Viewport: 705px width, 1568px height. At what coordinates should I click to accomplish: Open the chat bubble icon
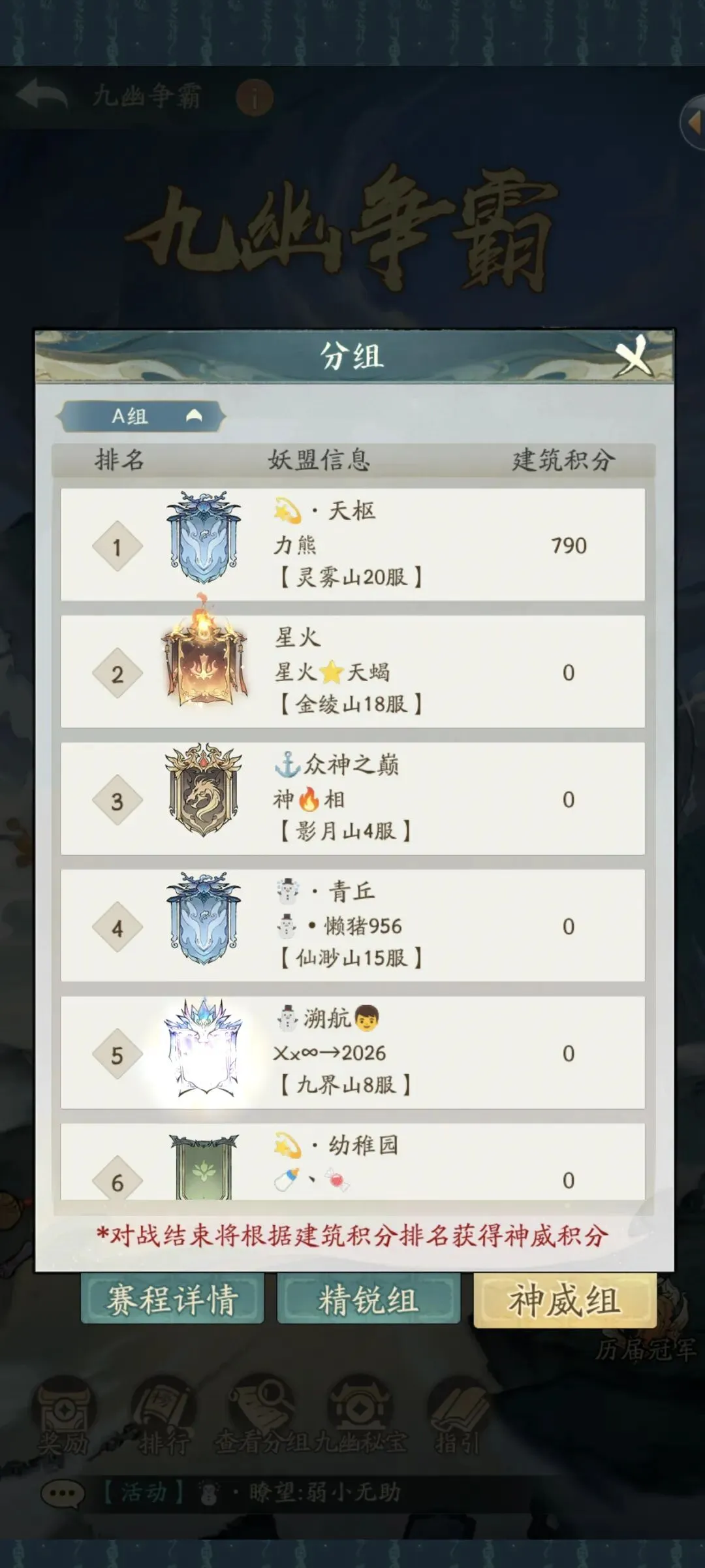(x=63, y=1493)
